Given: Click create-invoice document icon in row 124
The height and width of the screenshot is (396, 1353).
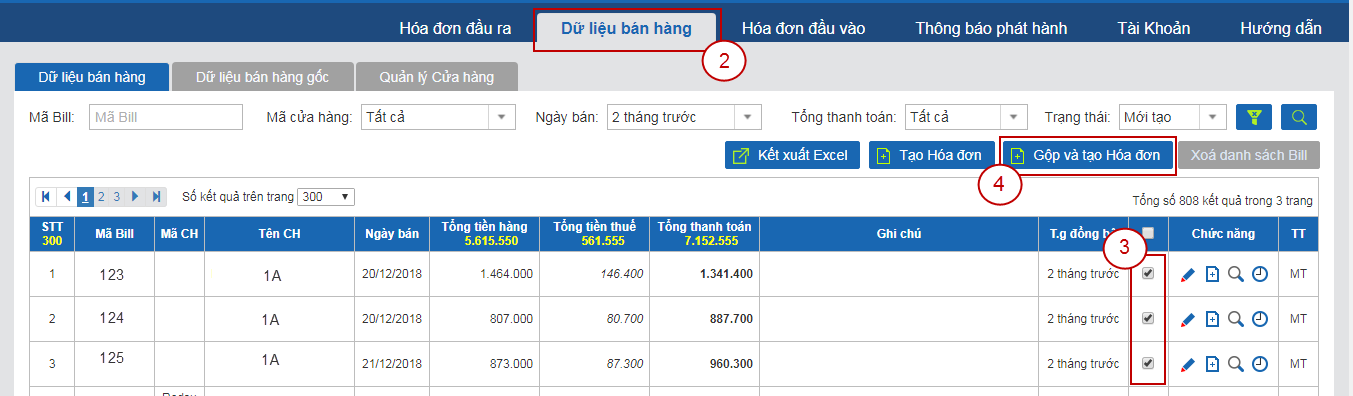Looking at the screenshot, I should click(1212, 319).
